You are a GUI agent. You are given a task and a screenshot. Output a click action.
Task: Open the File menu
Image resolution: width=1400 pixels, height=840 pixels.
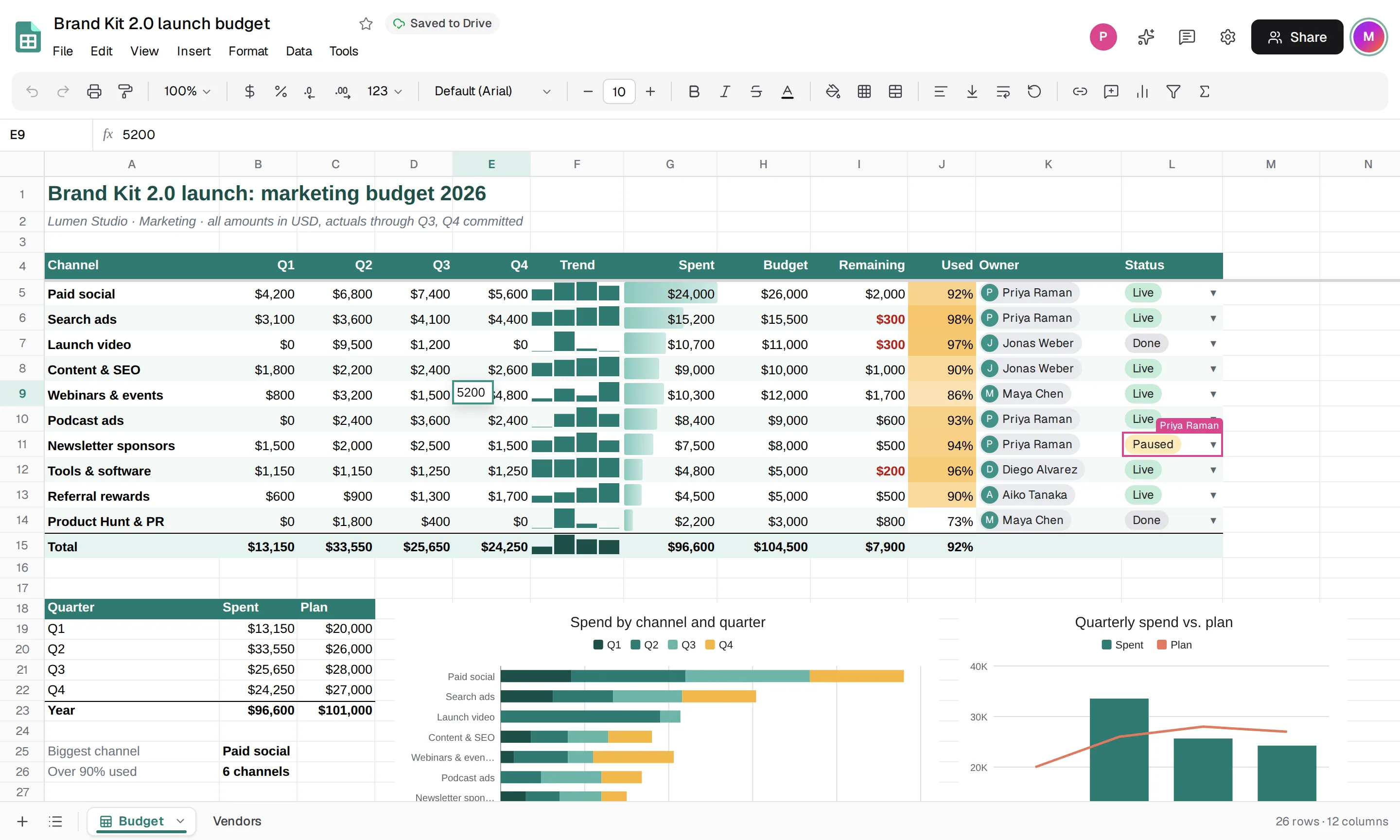click(63, 51)
